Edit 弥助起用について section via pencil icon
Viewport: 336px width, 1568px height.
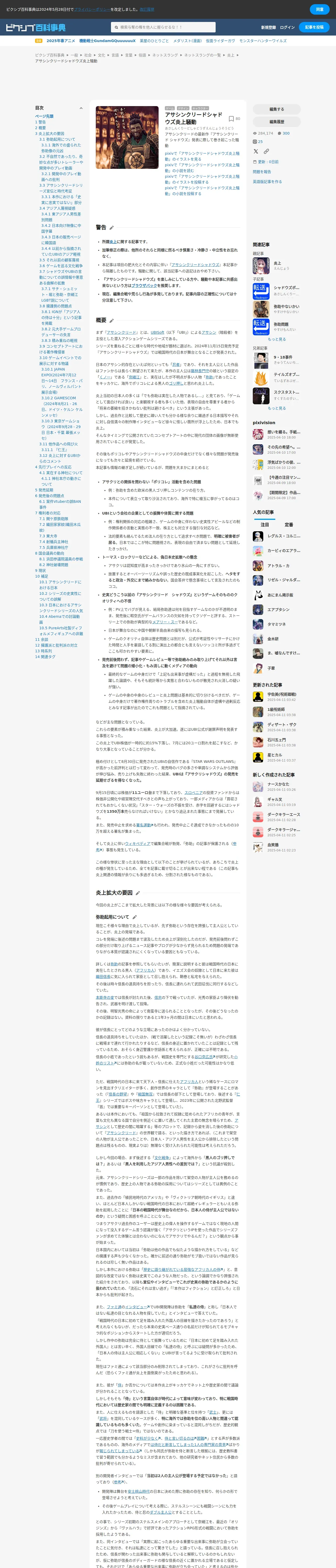[x=135, y=917]
